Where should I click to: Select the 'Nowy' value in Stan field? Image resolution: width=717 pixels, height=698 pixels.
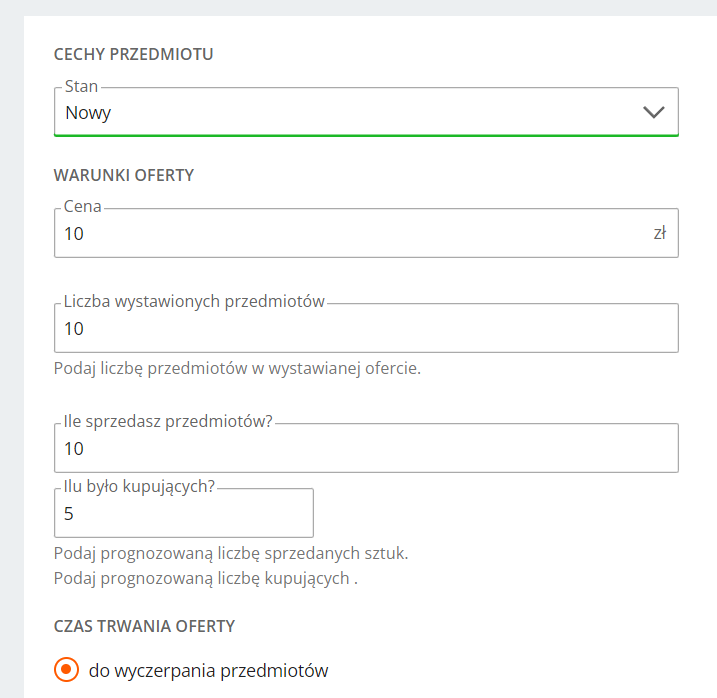(88, 113)
